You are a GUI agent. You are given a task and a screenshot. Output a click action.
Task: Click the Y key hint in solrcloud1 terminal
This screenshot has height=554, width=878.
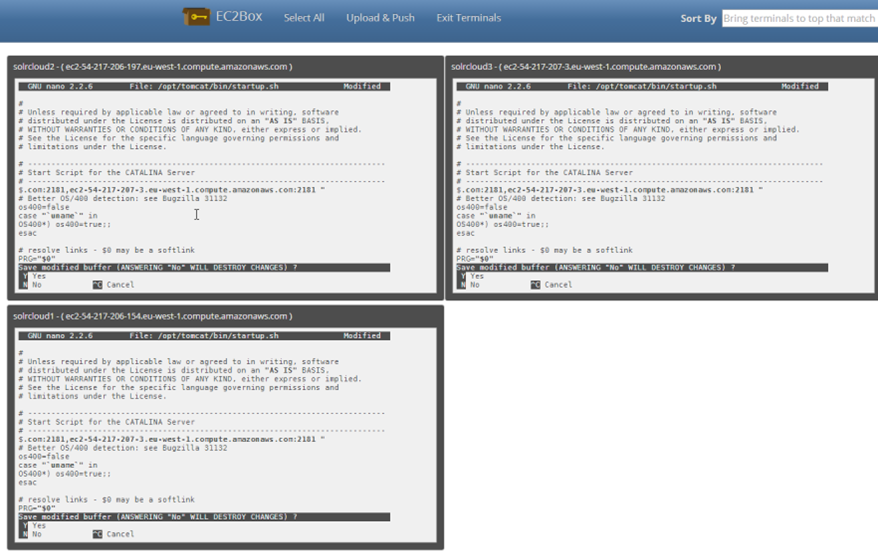click(25, 525)
